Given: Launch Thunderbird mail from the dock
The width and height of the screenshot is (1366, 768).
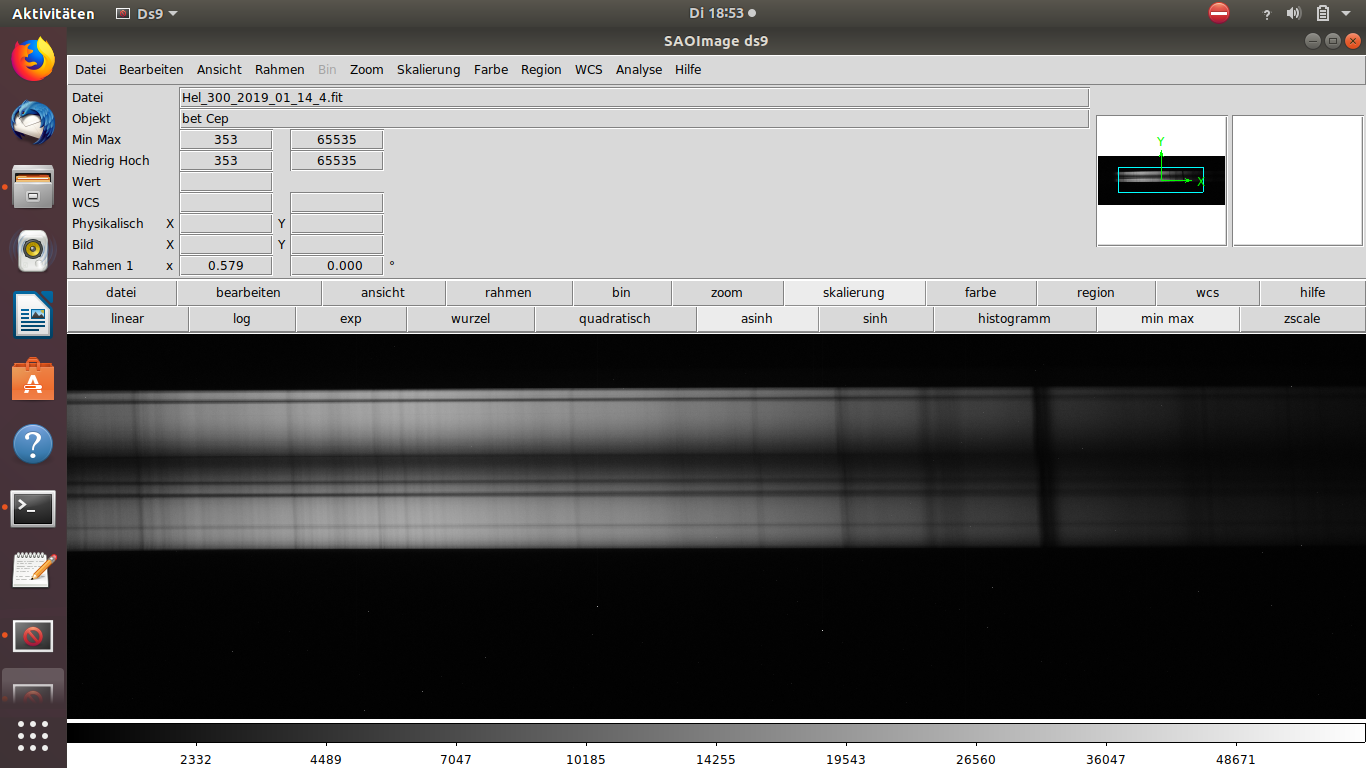Looking at the screenshot, I should tap(33, 123).
